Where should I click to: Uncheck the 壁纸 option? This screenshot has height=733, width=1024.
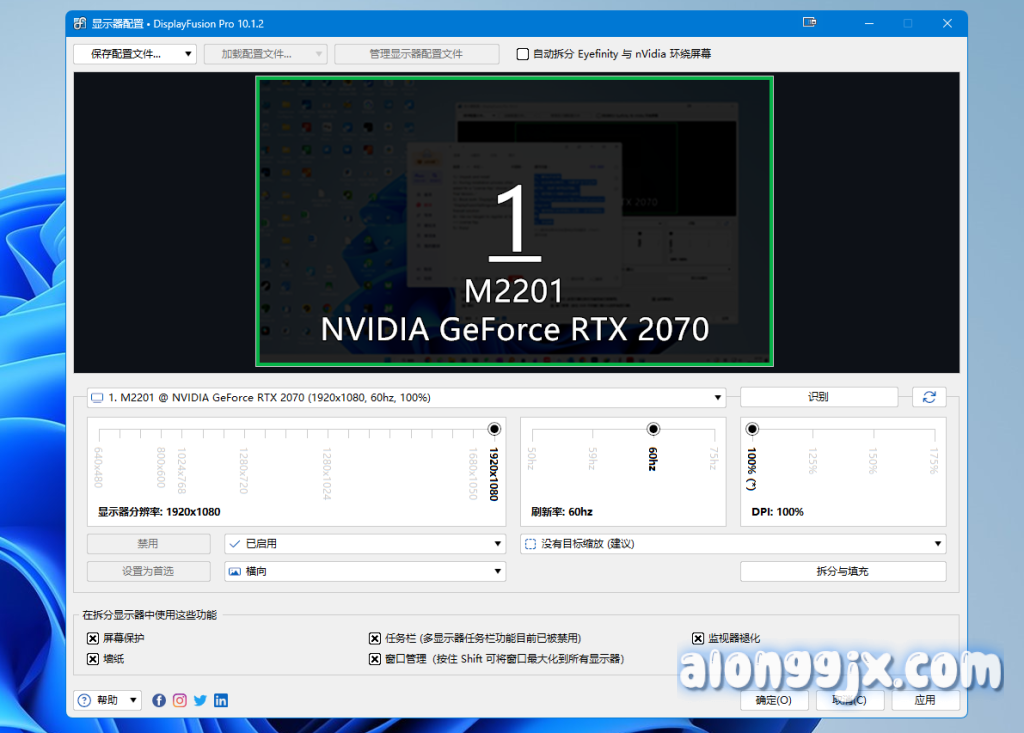pos(92,659)
